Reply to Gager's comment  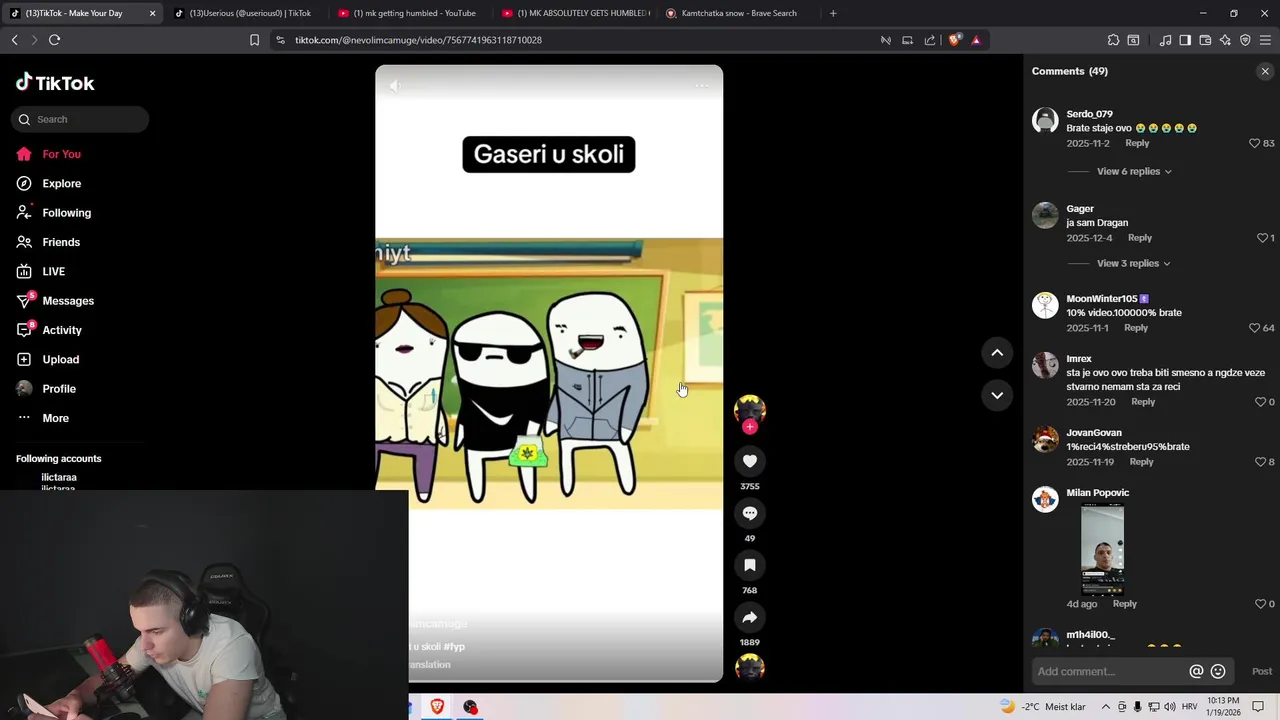point(1140,238)
